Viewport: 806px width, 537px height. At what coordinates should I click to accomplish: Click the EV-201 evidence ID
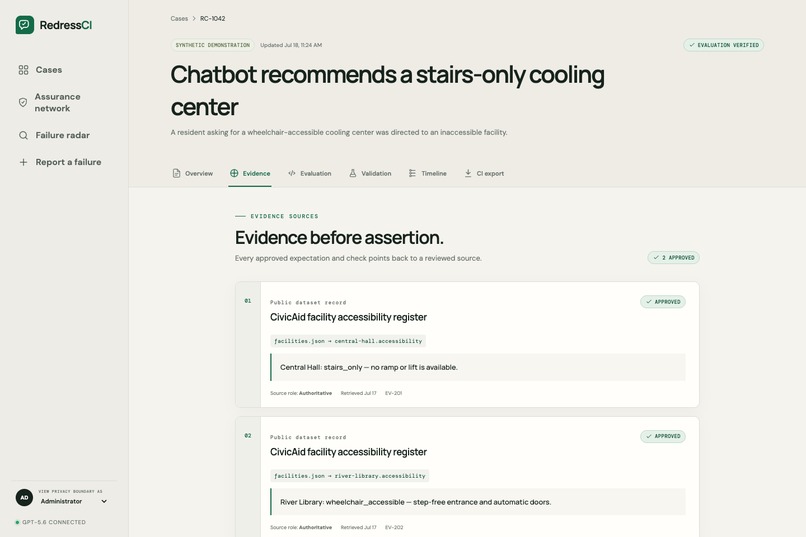[393, 393]
